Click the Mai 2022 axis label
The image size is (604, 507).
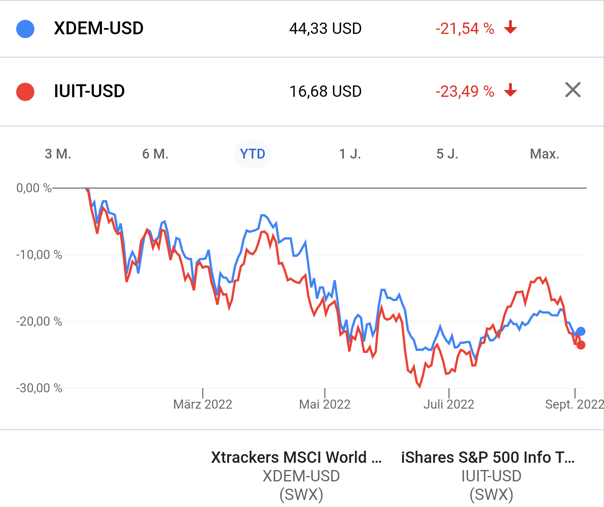(x=324, y=405)
